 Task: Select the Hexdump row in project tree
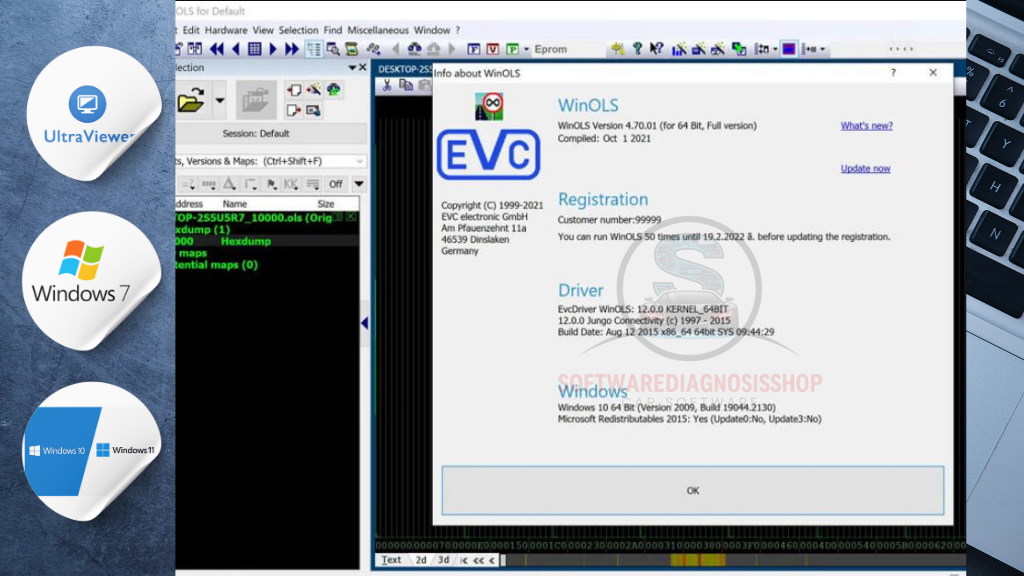click(245, 241)
